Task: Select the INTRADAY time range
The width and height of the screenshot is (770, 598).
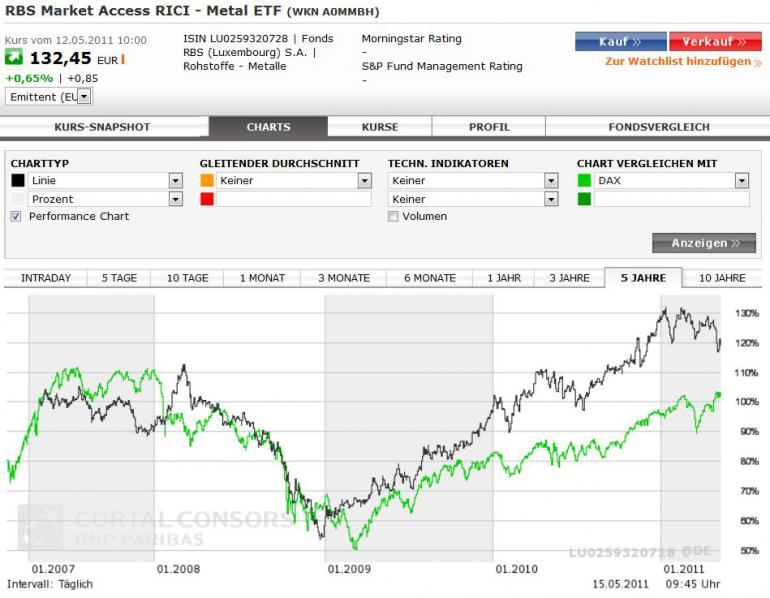Action: click(46, 278)
